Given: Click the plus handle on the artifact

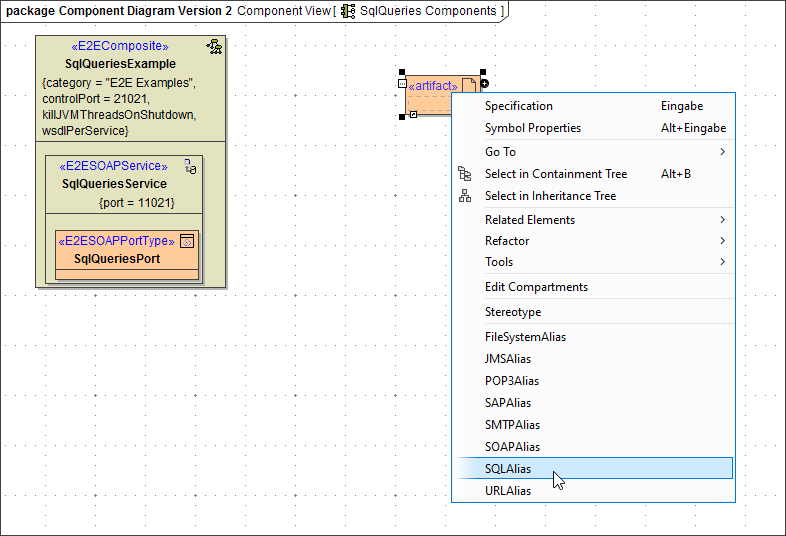Looking at the screenshot, I should (x=485, y=83).
